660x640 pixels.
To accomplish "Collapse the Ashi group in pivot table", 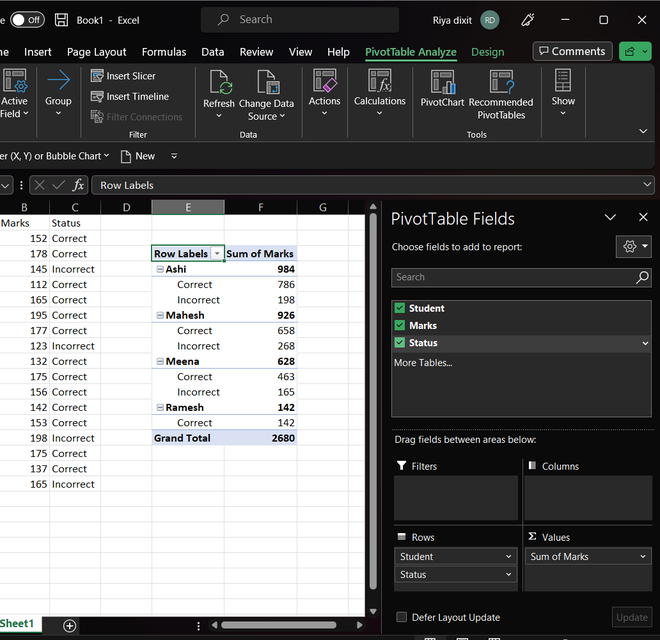I will [x=159, y=270].
